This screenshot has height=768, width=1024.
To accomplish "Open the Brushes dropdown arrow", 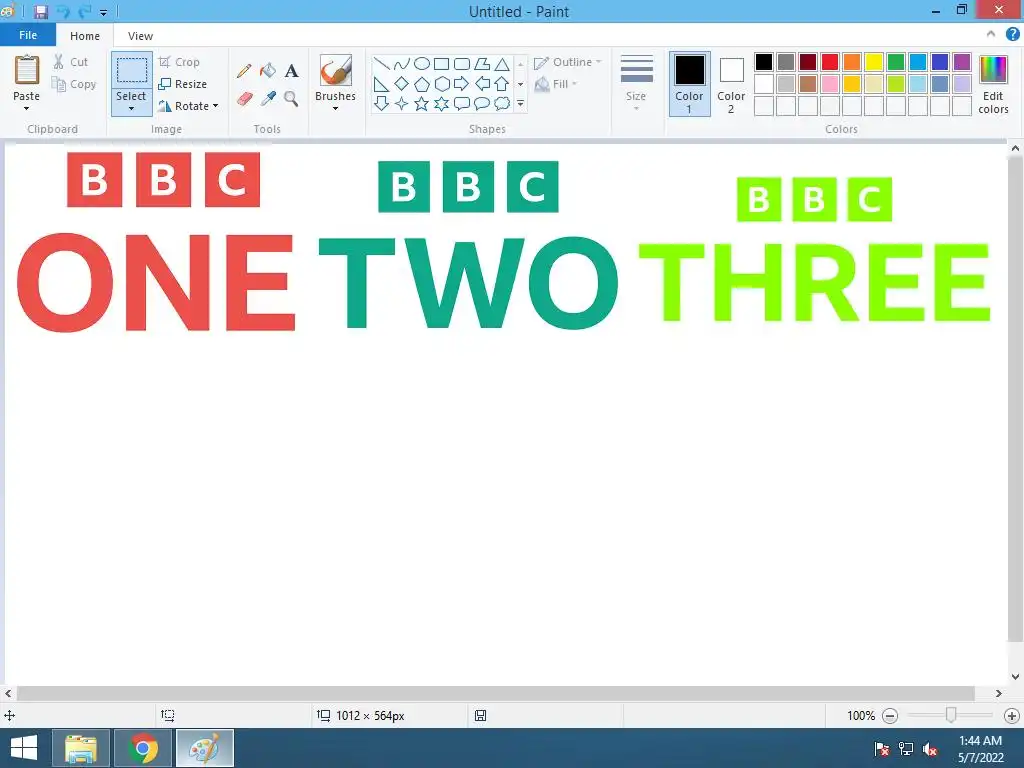I will [x=335, y=108].
